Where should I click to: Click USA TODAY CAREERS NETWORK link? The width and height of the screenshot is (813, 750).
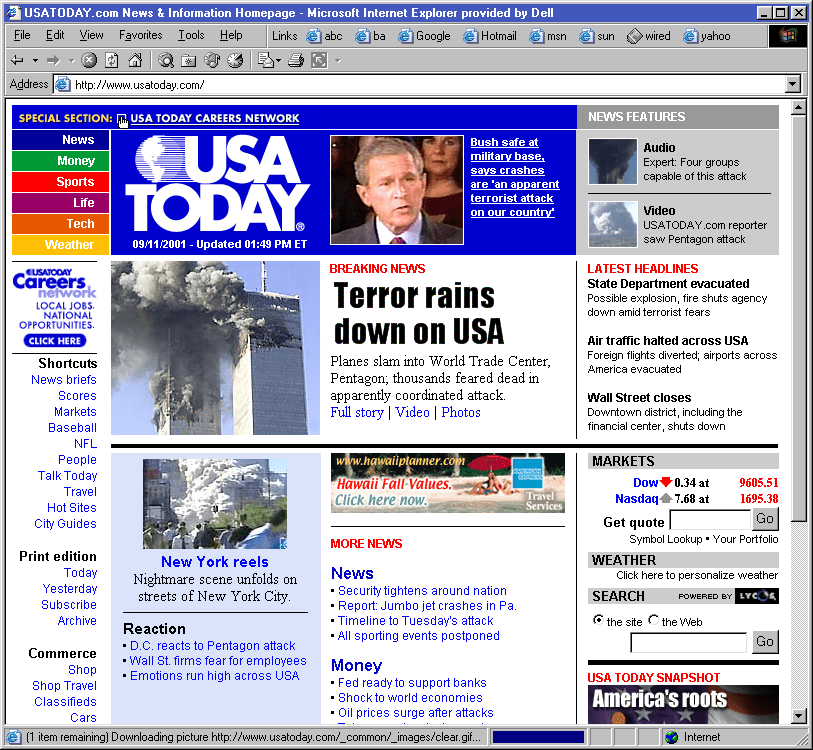[x=215, y=118]
